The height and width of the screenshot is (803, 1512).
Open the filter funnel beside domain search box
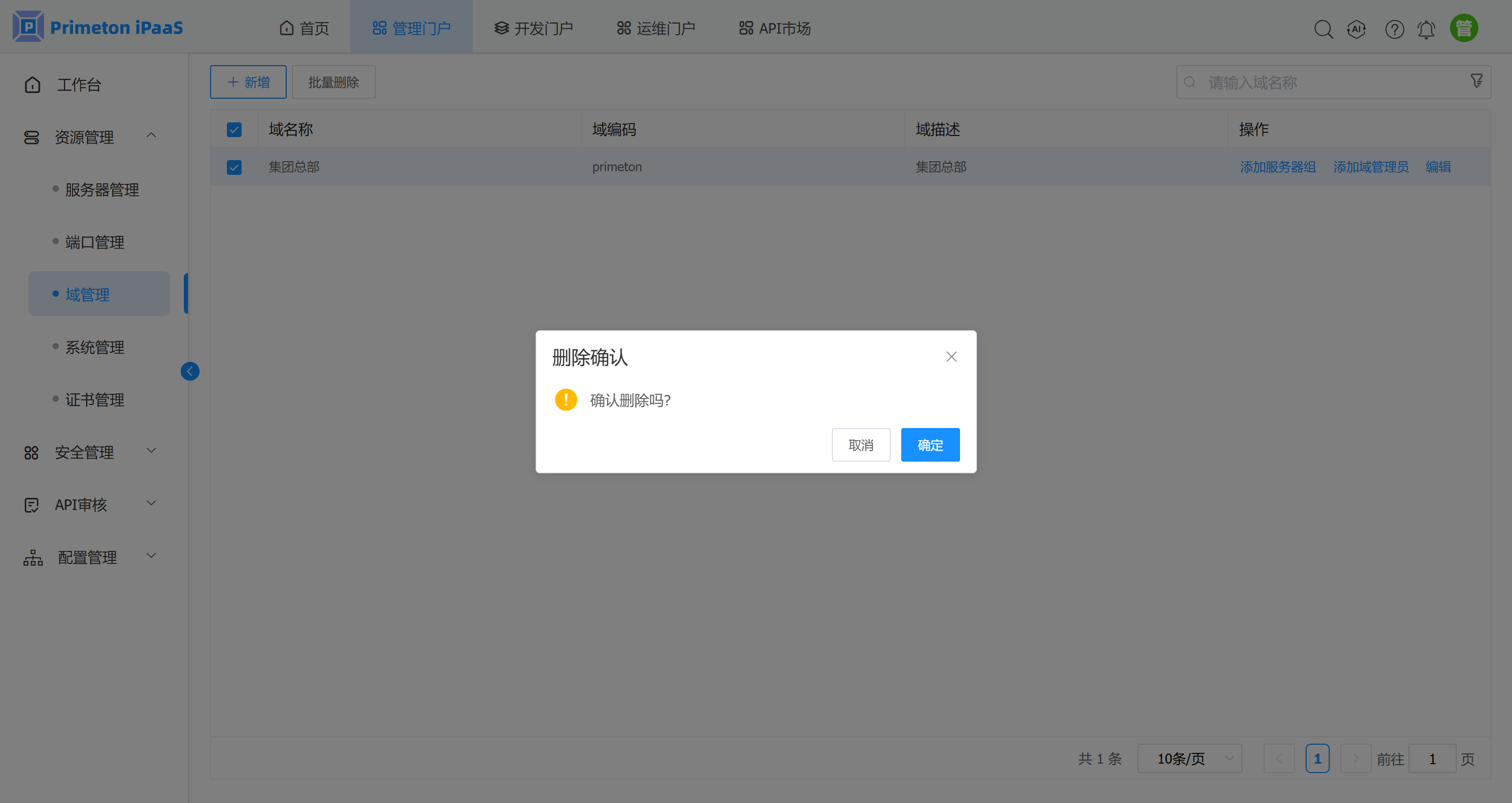pyautogui.click(x=1477, y=81)
